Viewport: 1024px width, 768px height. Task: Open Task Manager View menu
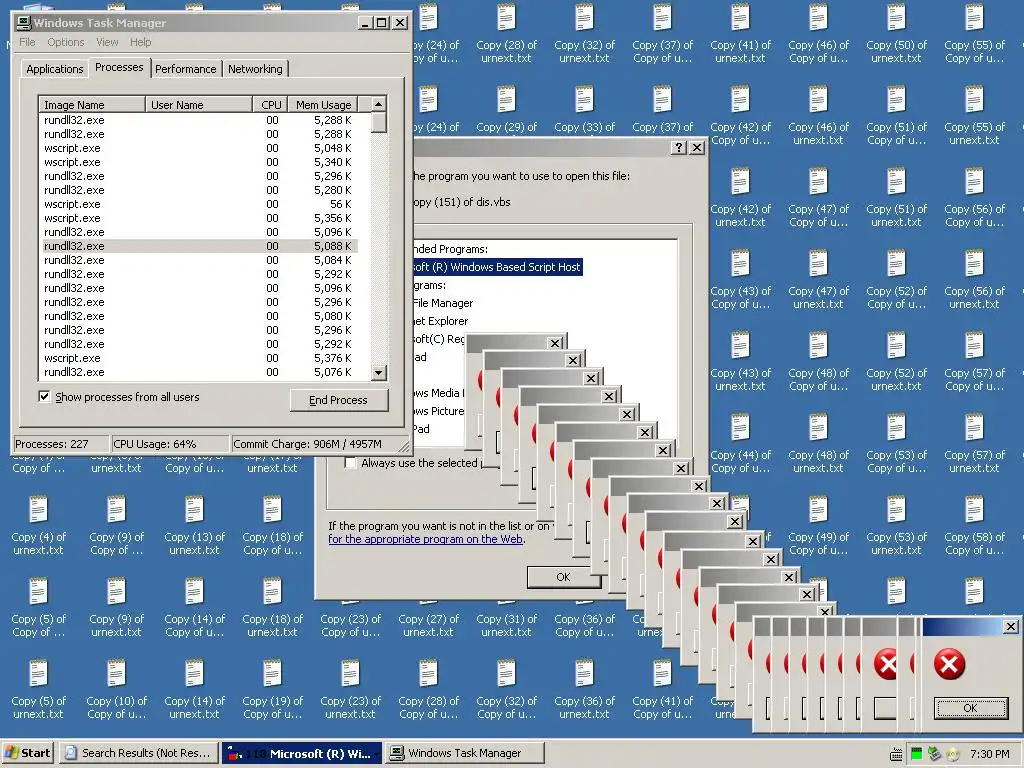coord(107,42)
